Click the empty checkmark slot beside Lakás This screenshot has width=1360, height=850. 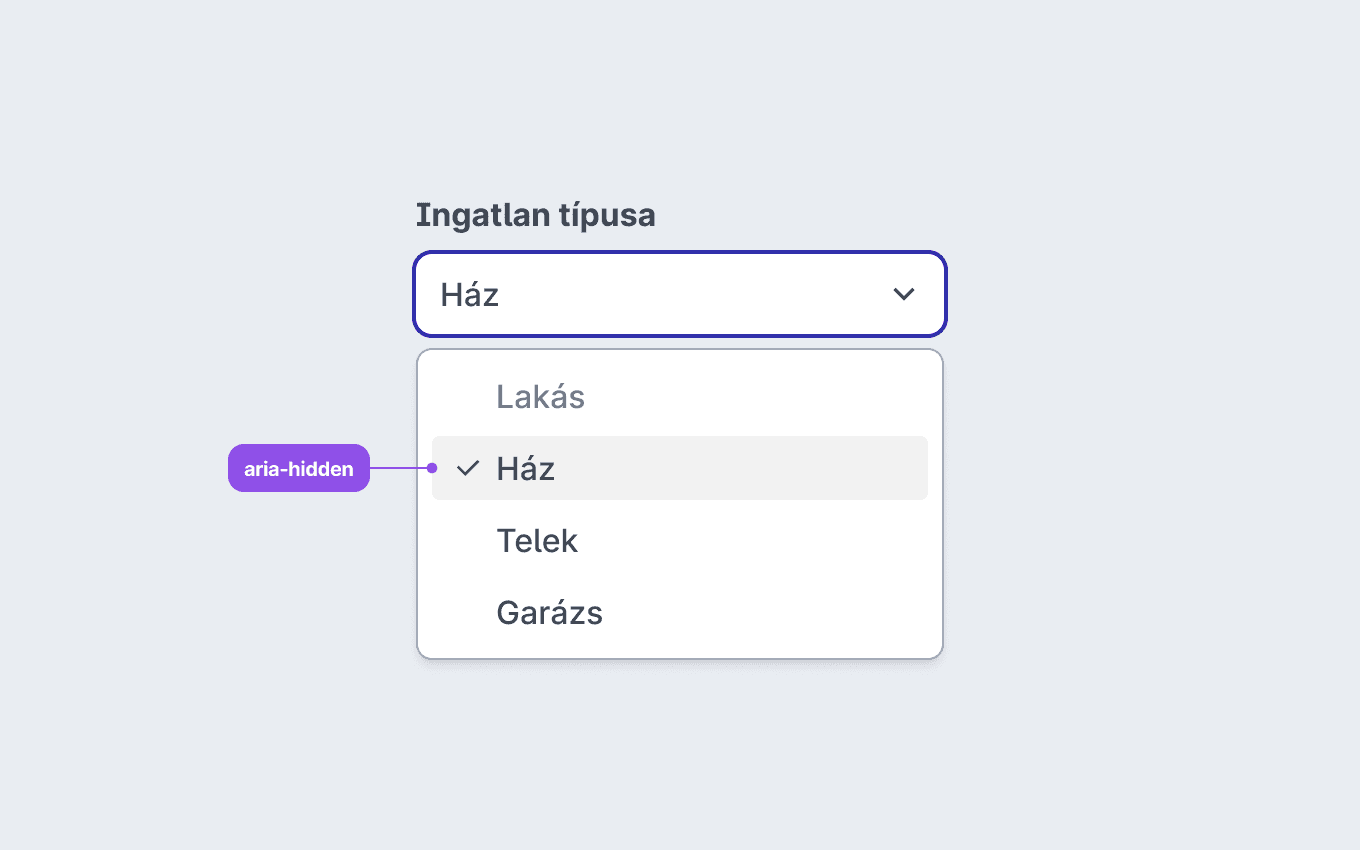(468, 396)
